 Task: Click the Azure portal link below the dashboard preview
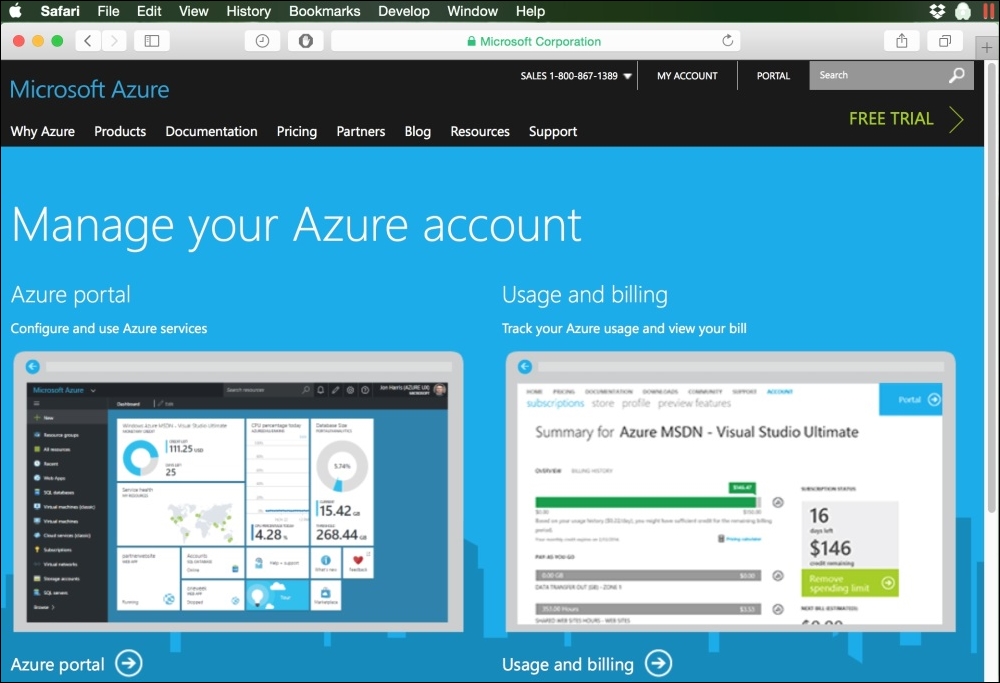tap(57, 664)
